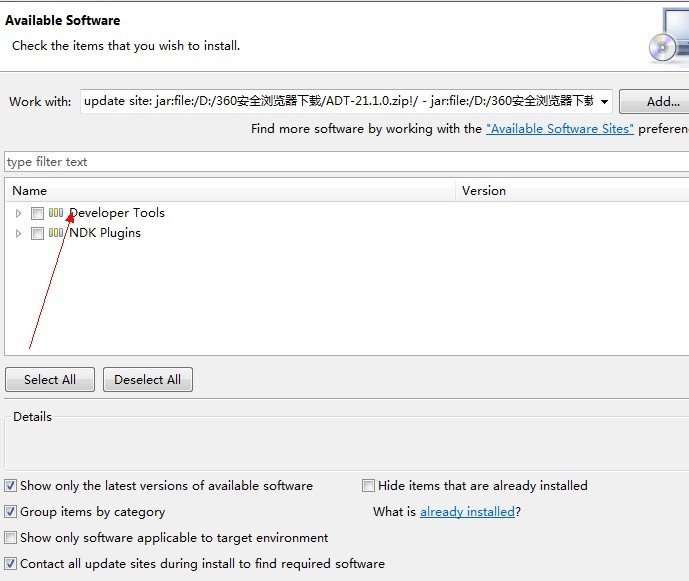Disable Show only the latest versions checkbox

pos(11,486)
